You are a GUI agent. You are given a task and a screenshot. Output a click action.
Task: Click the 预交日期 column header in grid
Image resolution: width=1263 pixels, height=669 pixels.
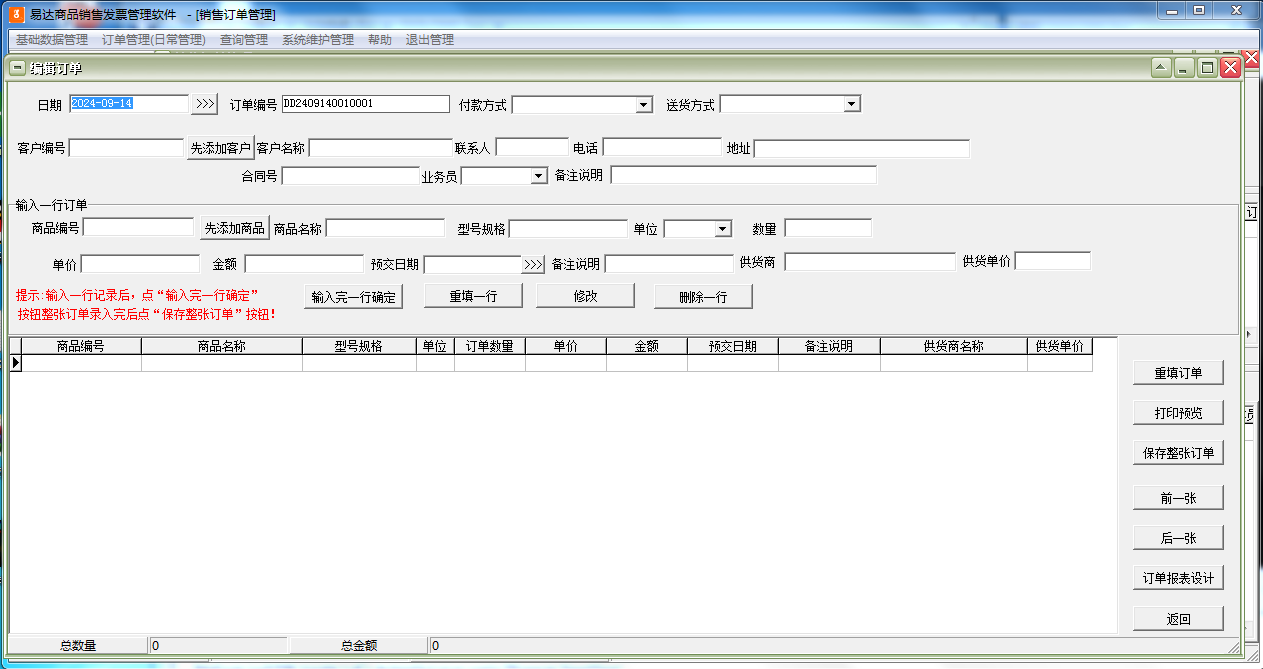click(733, 346)
